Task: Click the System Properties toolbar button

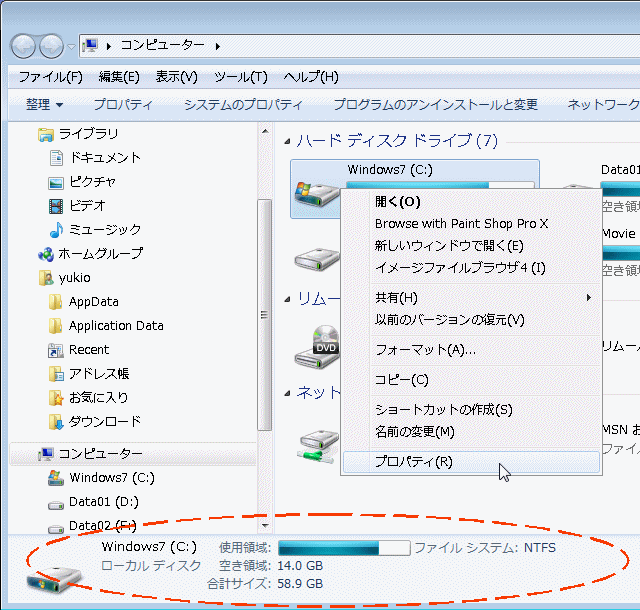Action: tap(242, 105)
